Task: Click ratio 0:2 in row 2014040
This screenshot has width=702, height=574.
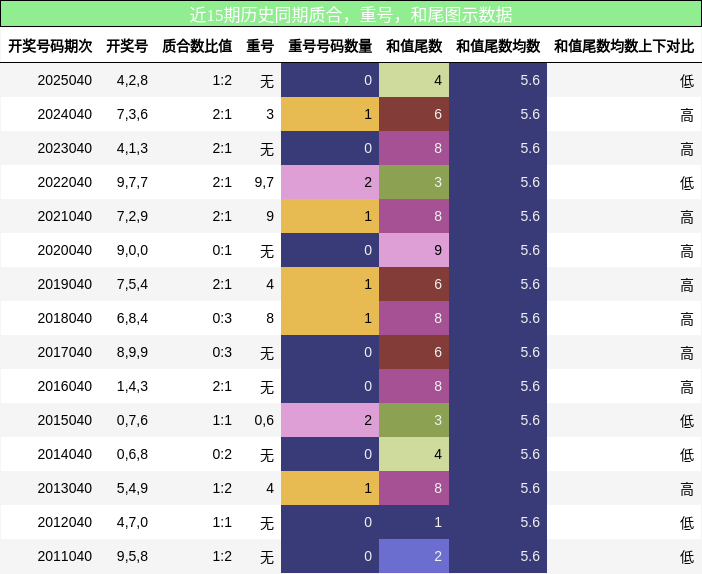Action: tap(222, 454)
